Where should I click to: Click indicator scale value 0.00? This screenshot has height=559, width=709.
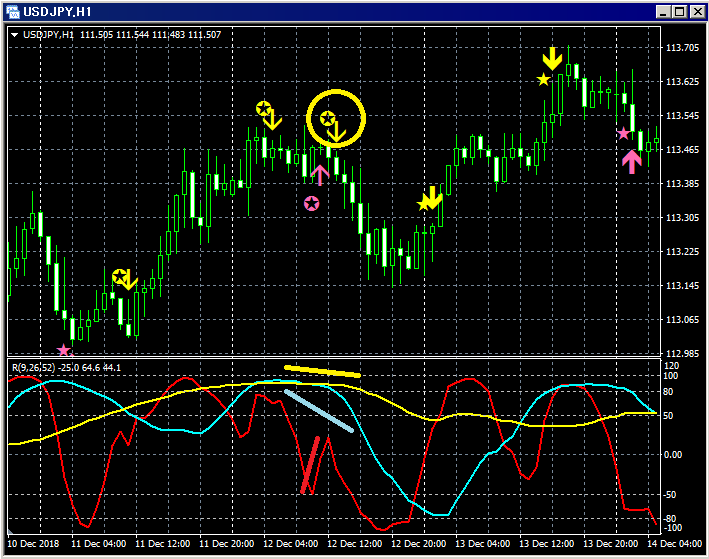click(x=673, y=455)
